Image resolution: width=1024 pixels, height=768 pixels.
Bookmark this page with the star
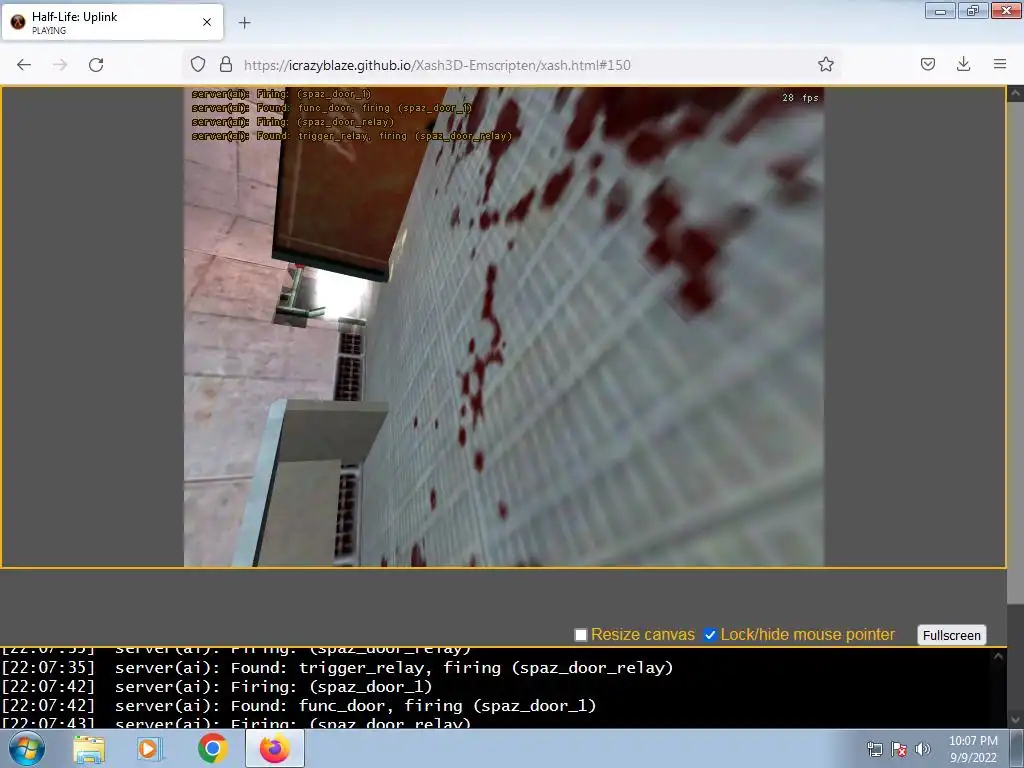[825, 64]
